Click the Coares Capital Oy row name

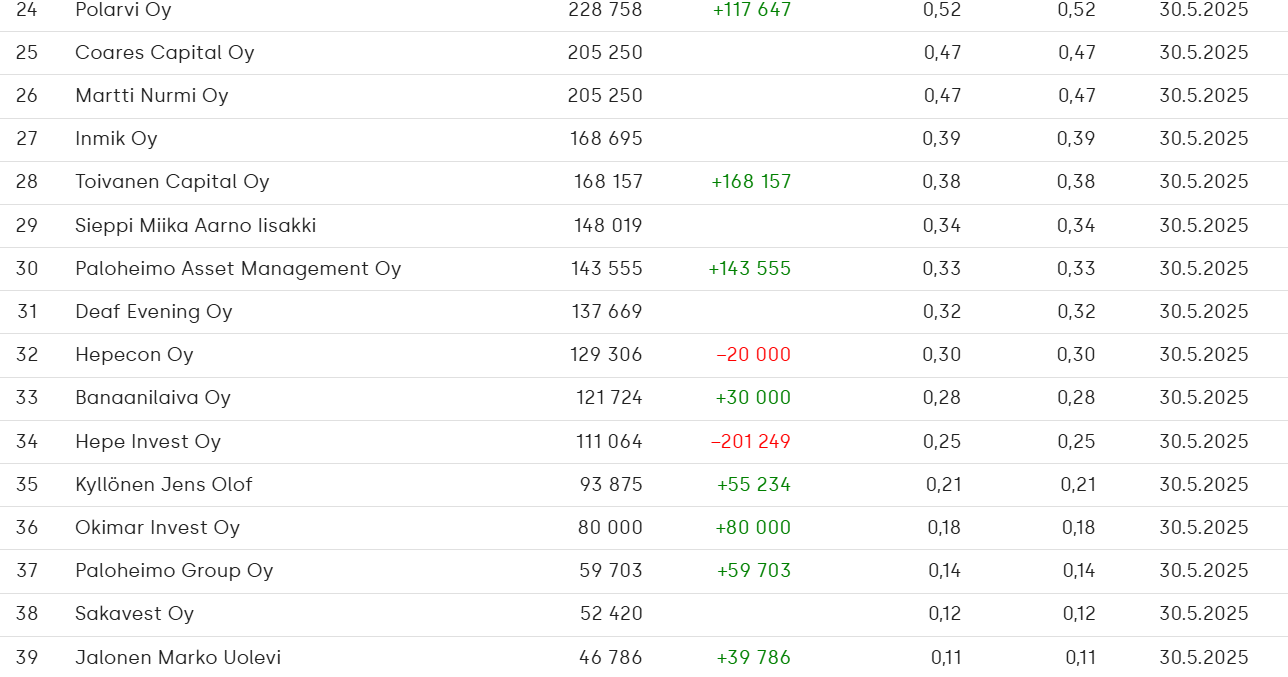pos(165,53)
